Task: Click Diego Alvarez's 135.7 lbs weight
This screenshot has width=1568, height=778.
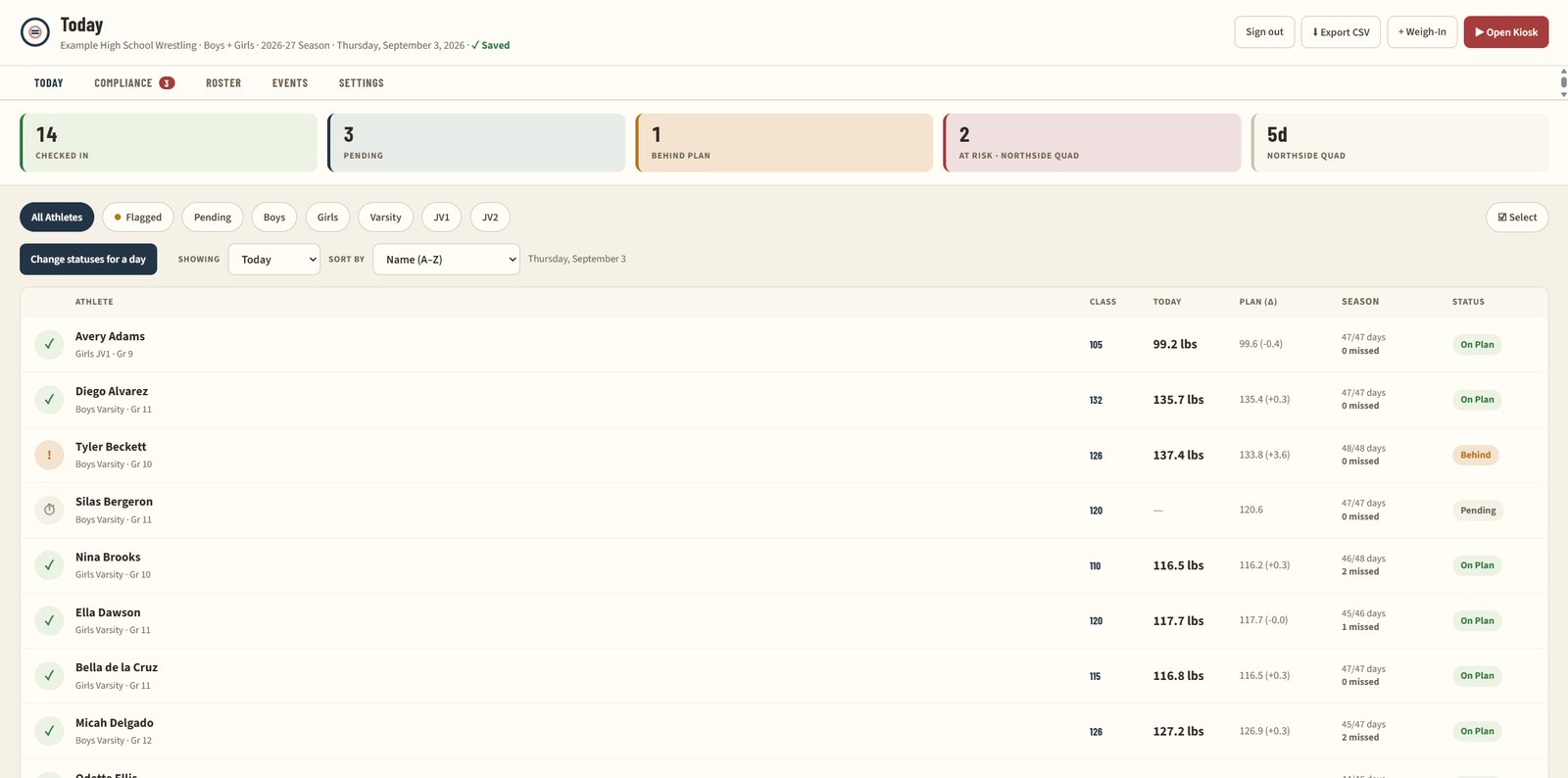Action: (1178, 400)
